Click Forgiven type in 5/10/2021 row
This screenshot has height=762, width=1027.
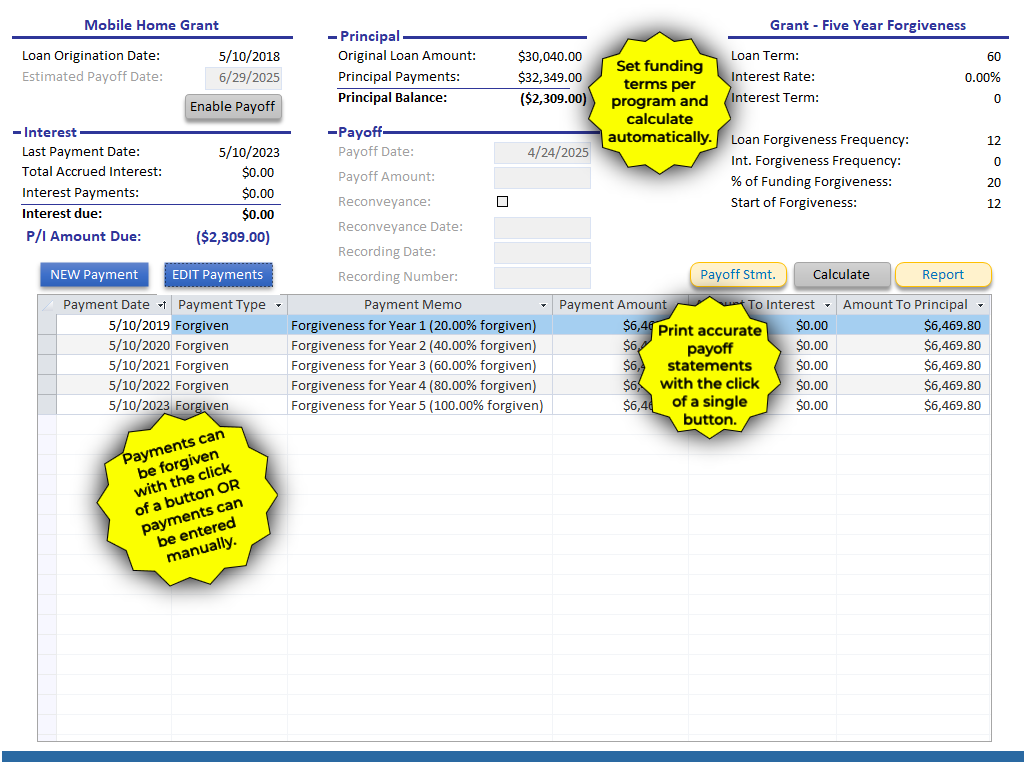point(230,366)
